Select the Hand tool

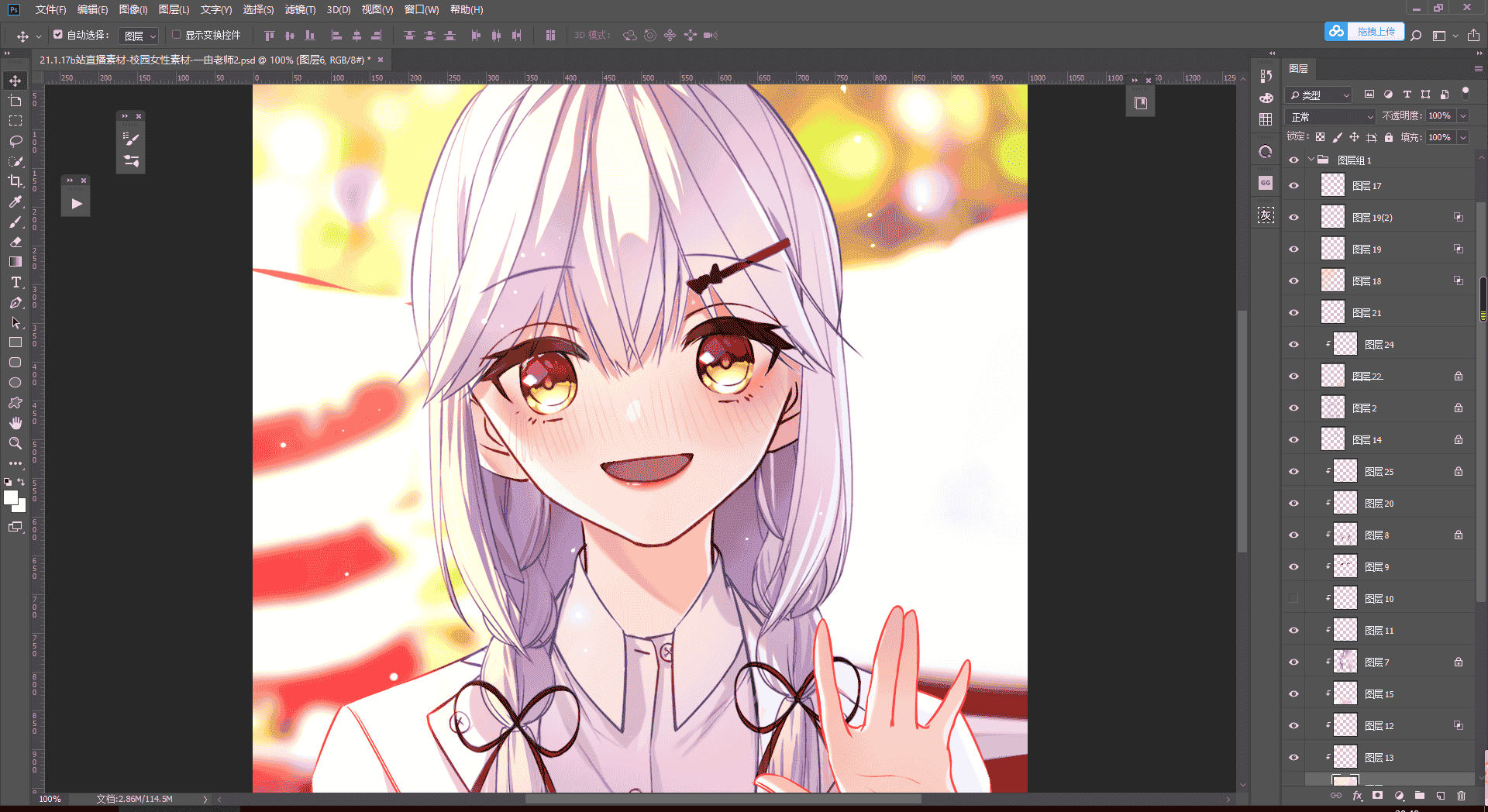(x=15, y=423)
